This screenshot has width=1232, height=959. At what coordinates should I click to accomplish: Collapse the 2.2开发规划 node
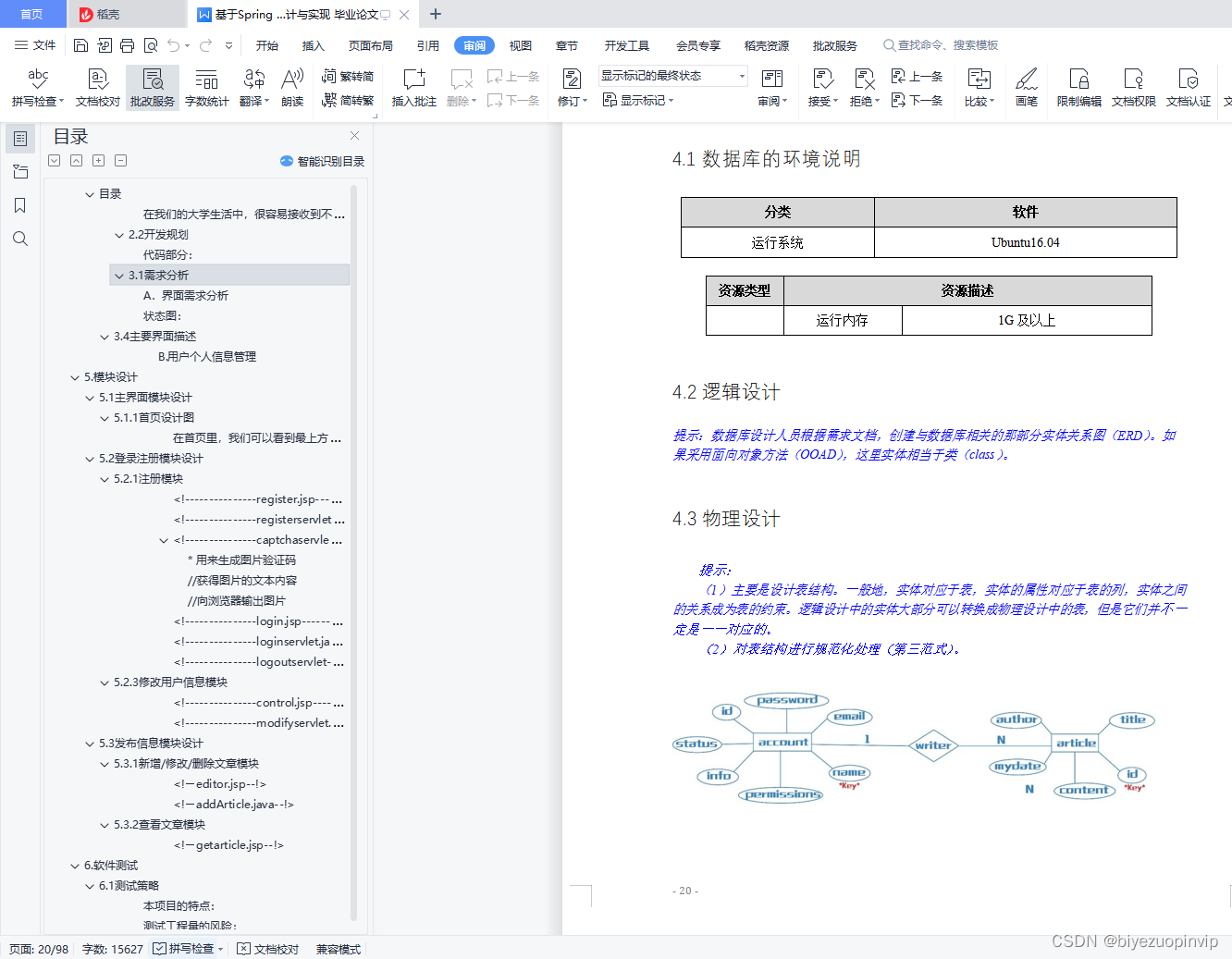(119, 235)
